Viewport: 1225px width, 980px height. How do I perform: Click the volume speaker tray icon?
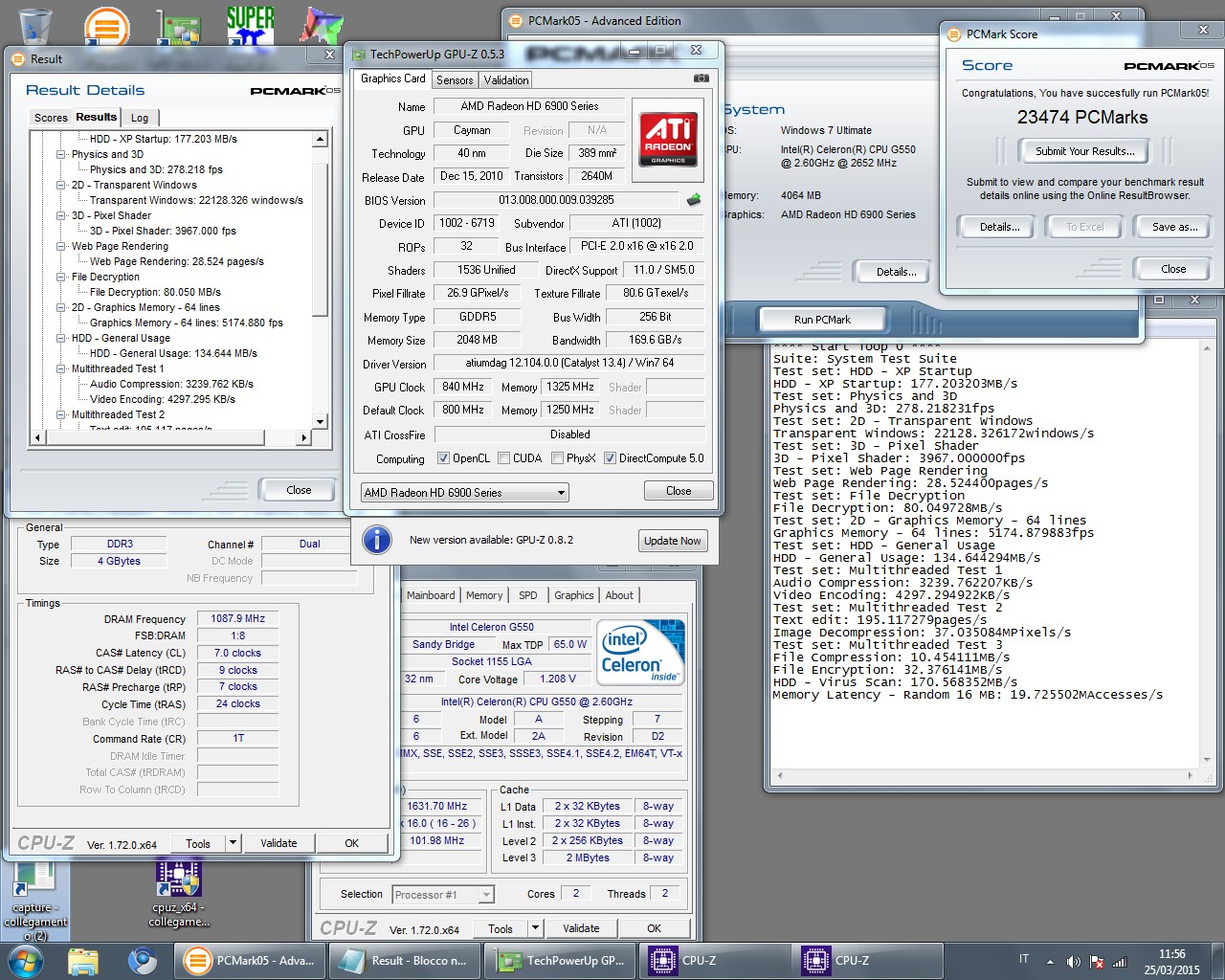click(x=1074, y=962)
